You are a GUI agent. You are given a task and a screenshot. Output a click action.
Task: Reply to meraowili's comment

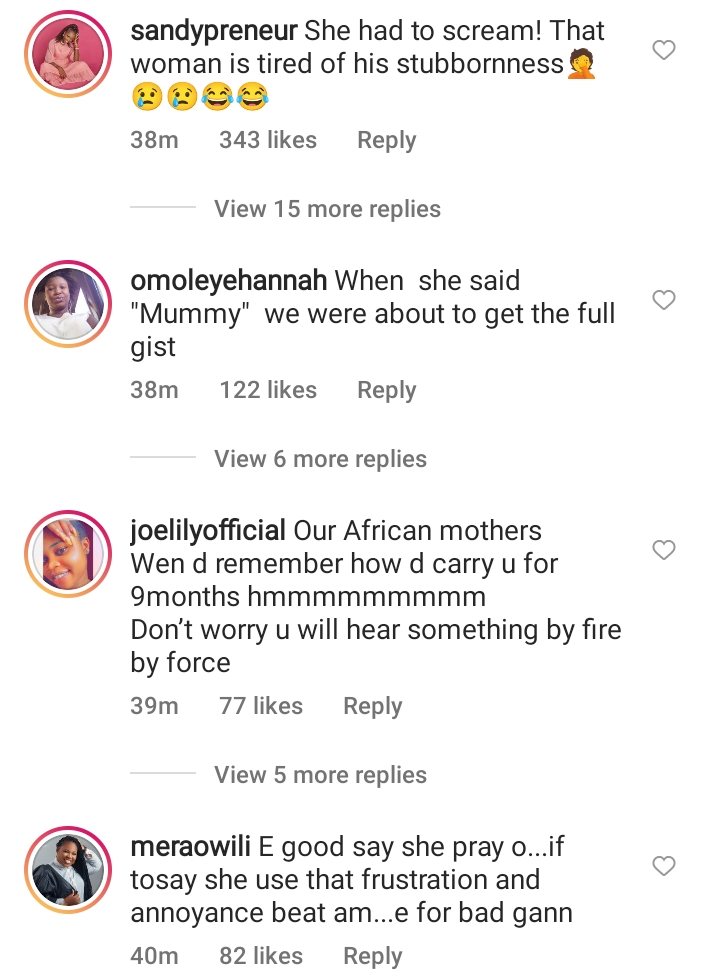(x=372, y=956)
